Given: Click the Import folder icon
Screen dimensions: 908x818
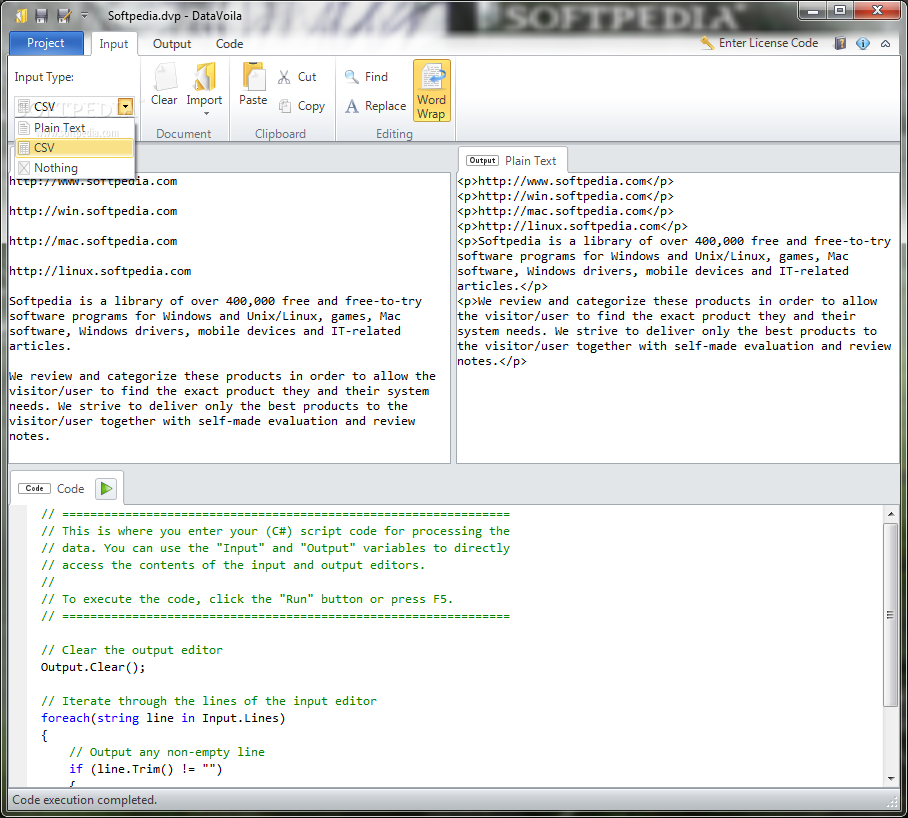Looking at the screenshot, I should pos(204,78).
